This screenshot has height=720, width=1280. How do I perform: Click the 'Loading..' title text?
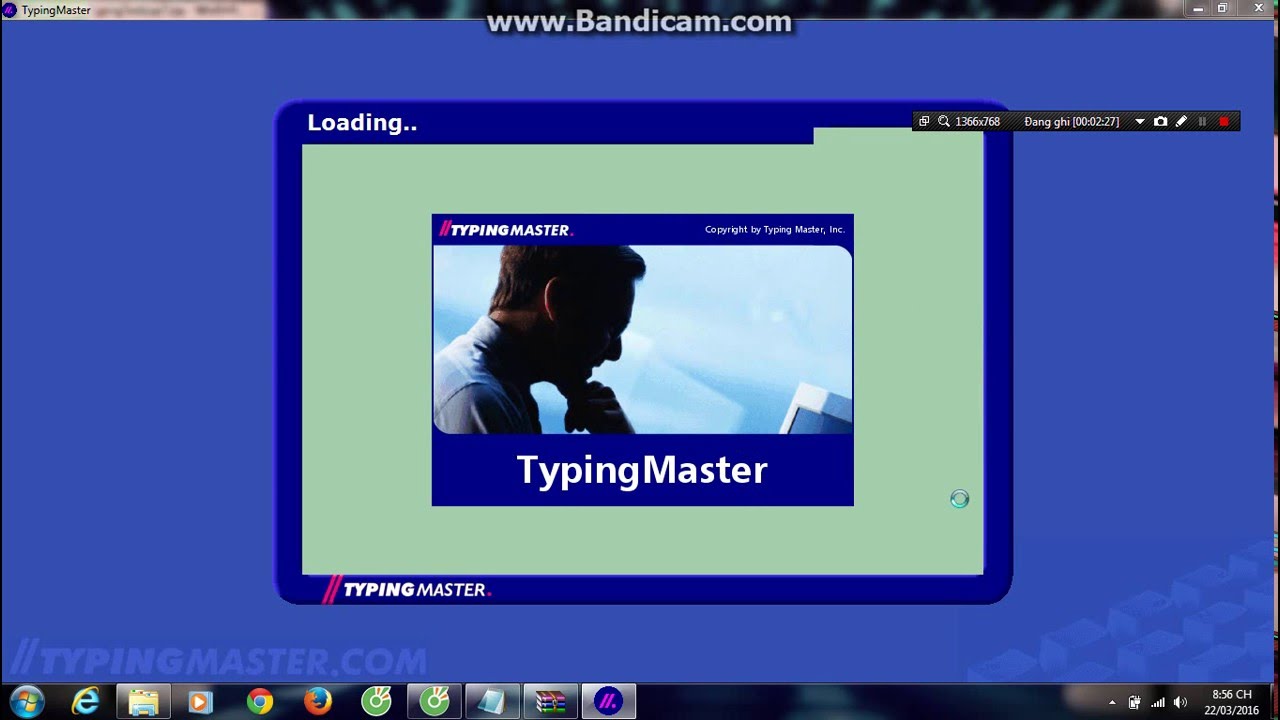pyautogui.click(x=362, y=123)
